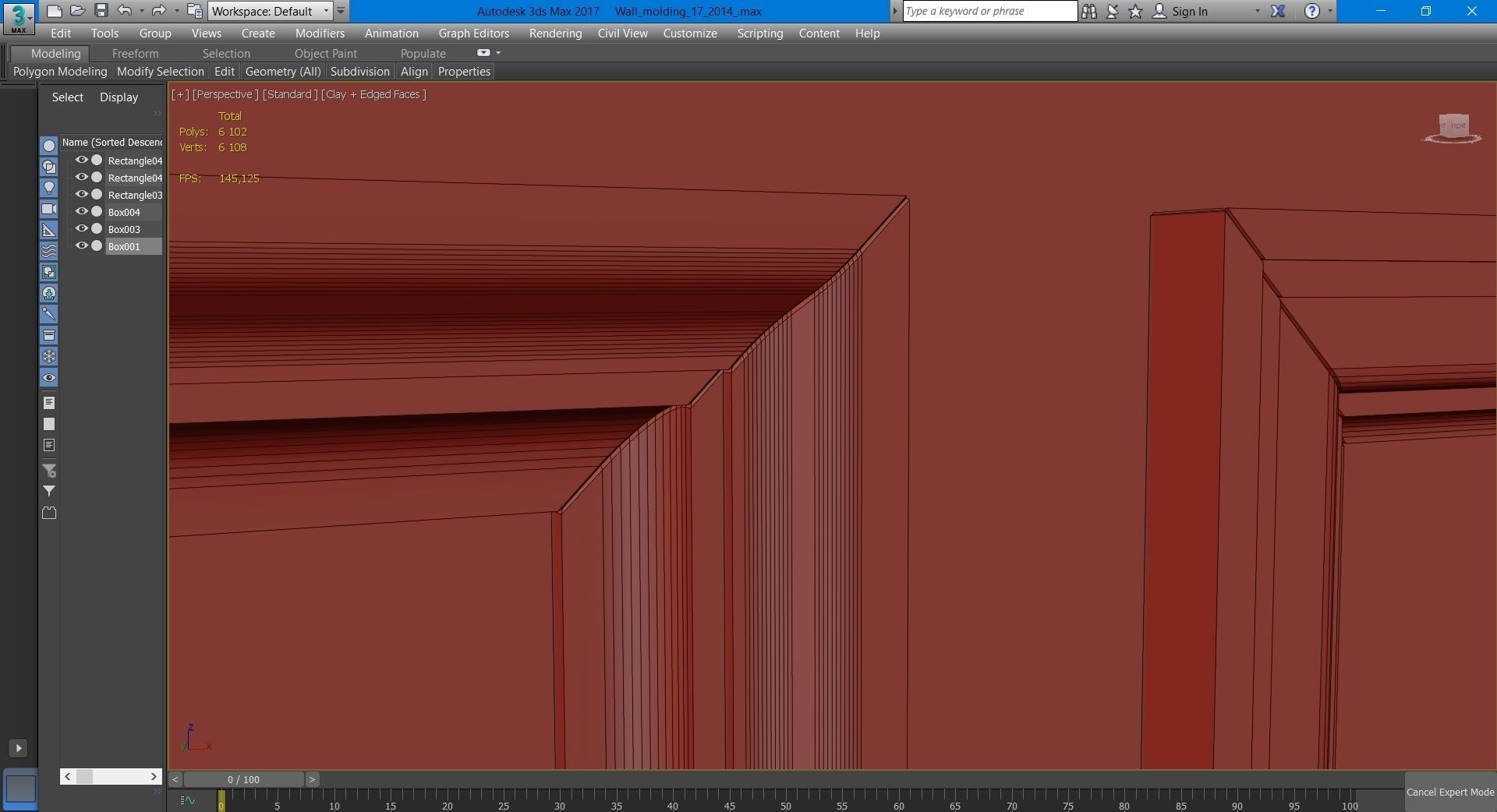
Task: Click the Autodesk Exchange X icon
Action: point(1278,11)
